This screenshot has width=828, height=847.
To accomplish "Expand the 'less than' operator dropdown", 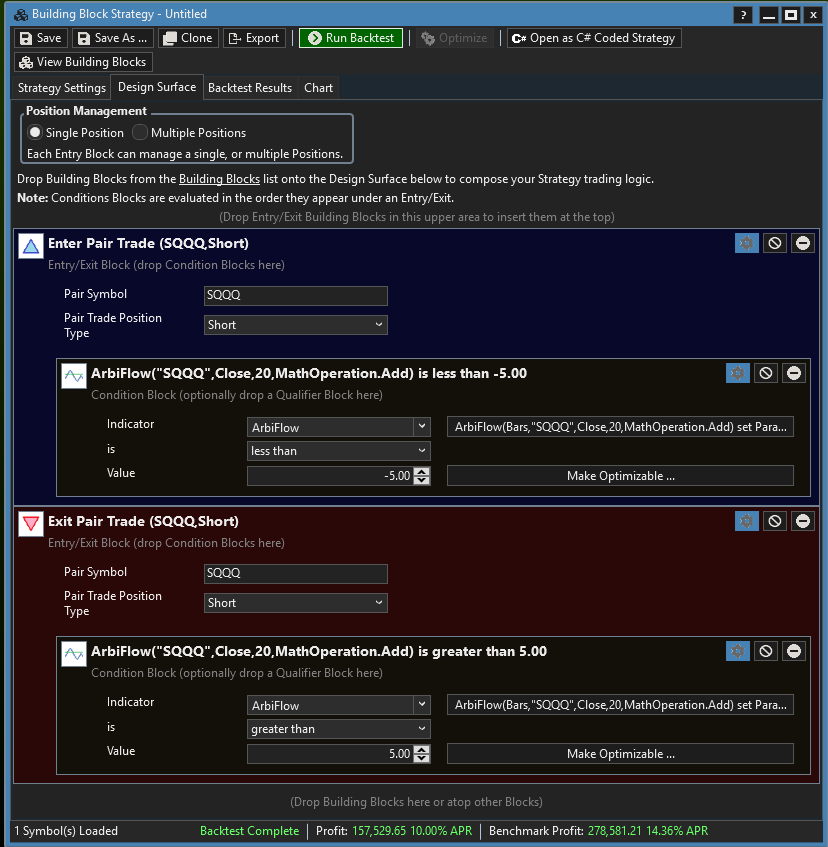I will point(338,451).
